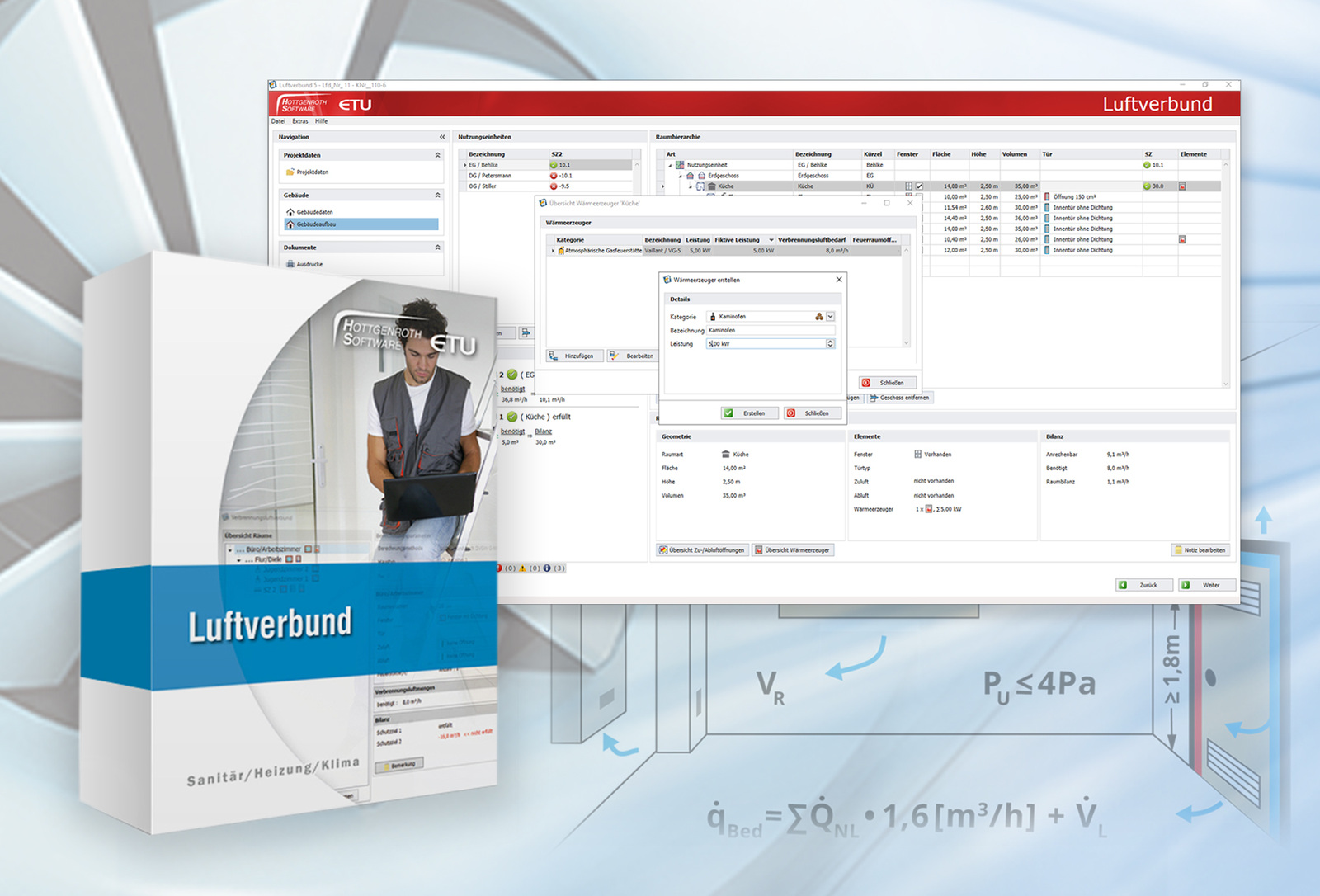The image size is (1320, 896).
Task: Select the Gebäudedaten house icon
Action: click(290, 212)
